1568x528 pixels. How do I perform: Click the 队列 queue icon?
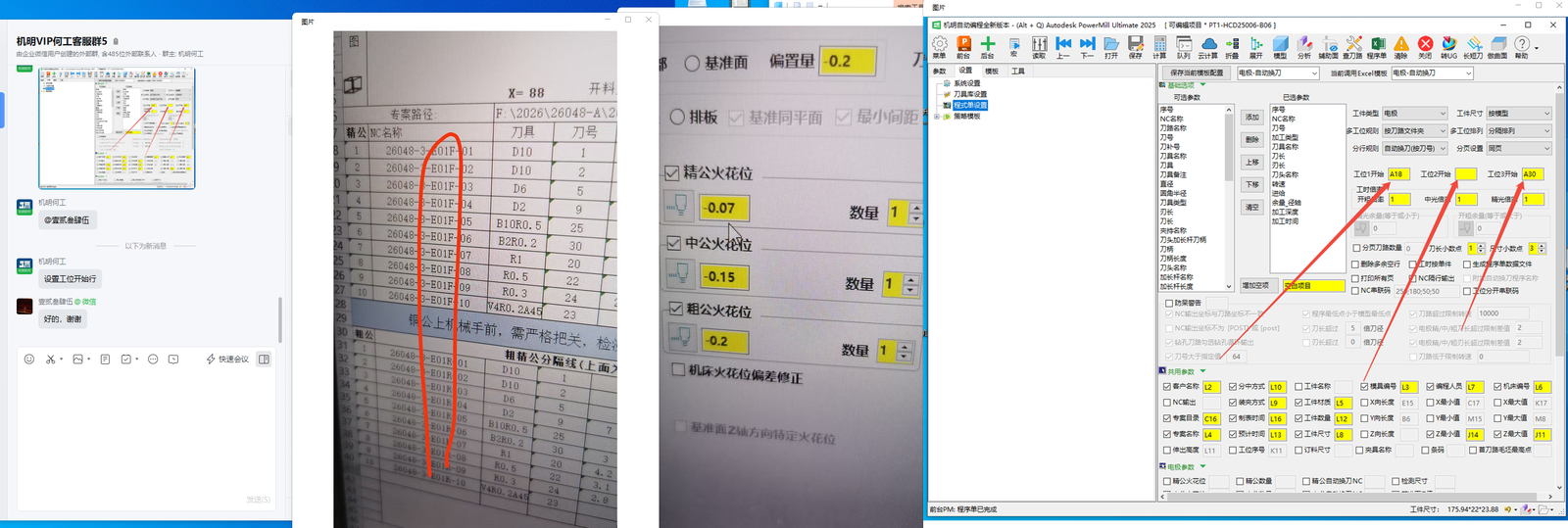click(1184, 46)
